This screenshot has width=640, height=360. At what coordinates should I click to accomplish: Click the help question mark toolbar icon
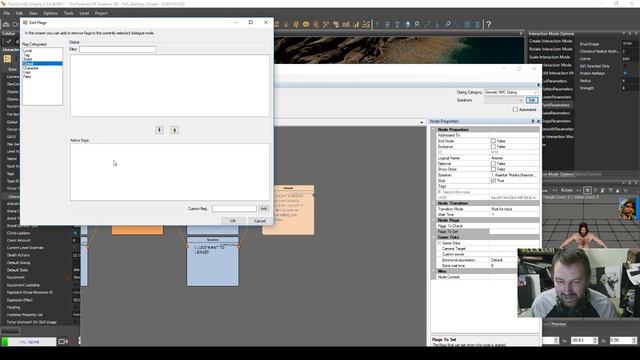(488, 24)
